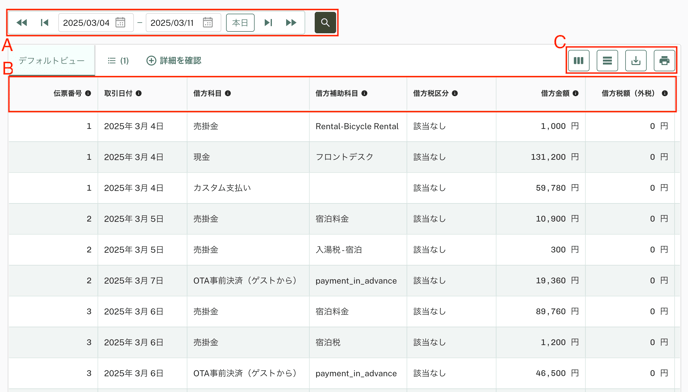
Task: Click the skip-to-next day icon
Action: [268, 22]
